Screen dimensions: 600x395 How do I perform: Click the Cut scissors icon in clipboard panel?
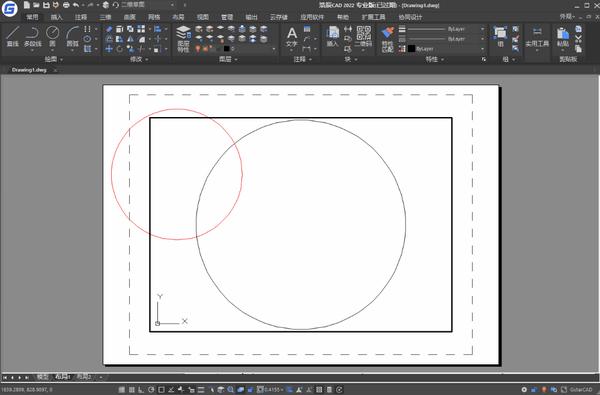pos(578,39)
